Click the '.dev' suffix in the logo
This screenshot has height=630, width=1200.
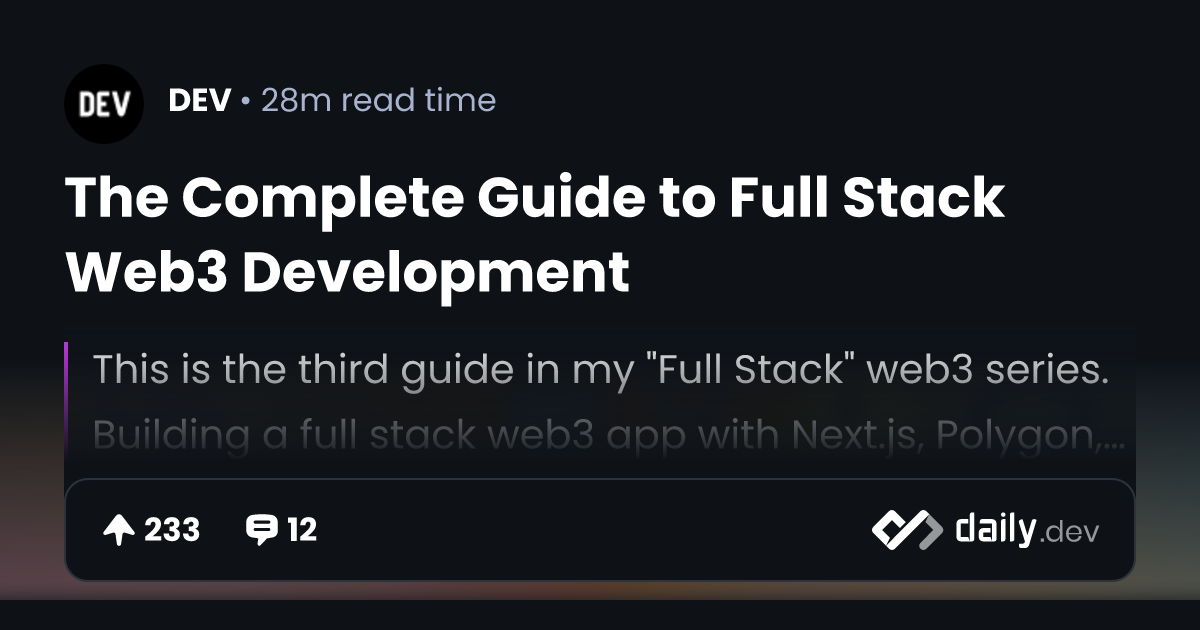[x=1070, y=533]
